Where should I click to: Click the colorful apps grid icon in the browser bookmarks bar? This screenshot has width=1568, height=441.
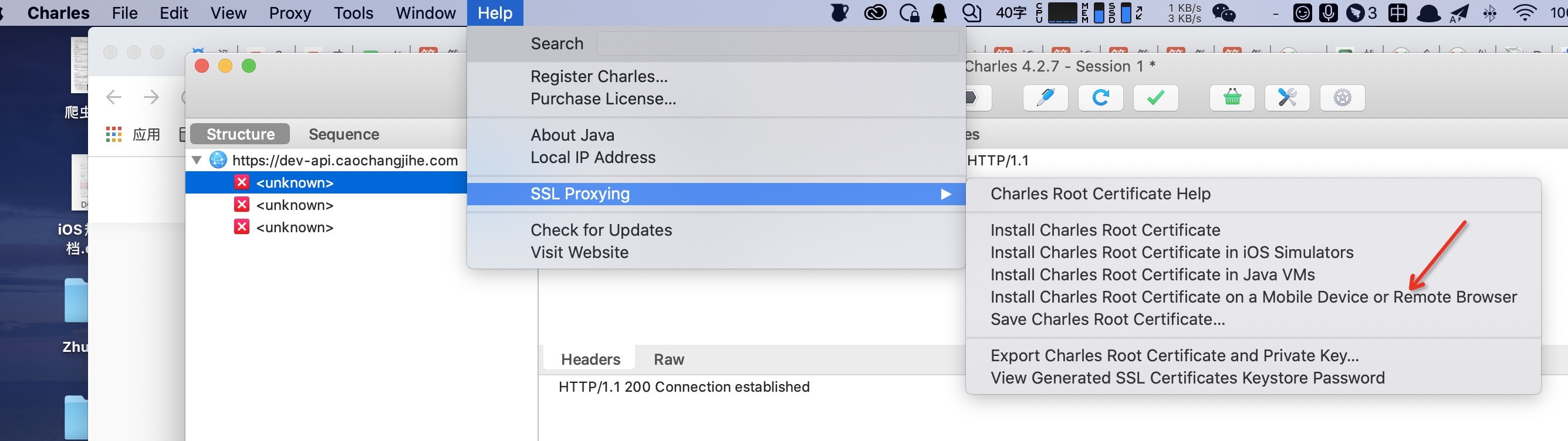coord(114,134)
